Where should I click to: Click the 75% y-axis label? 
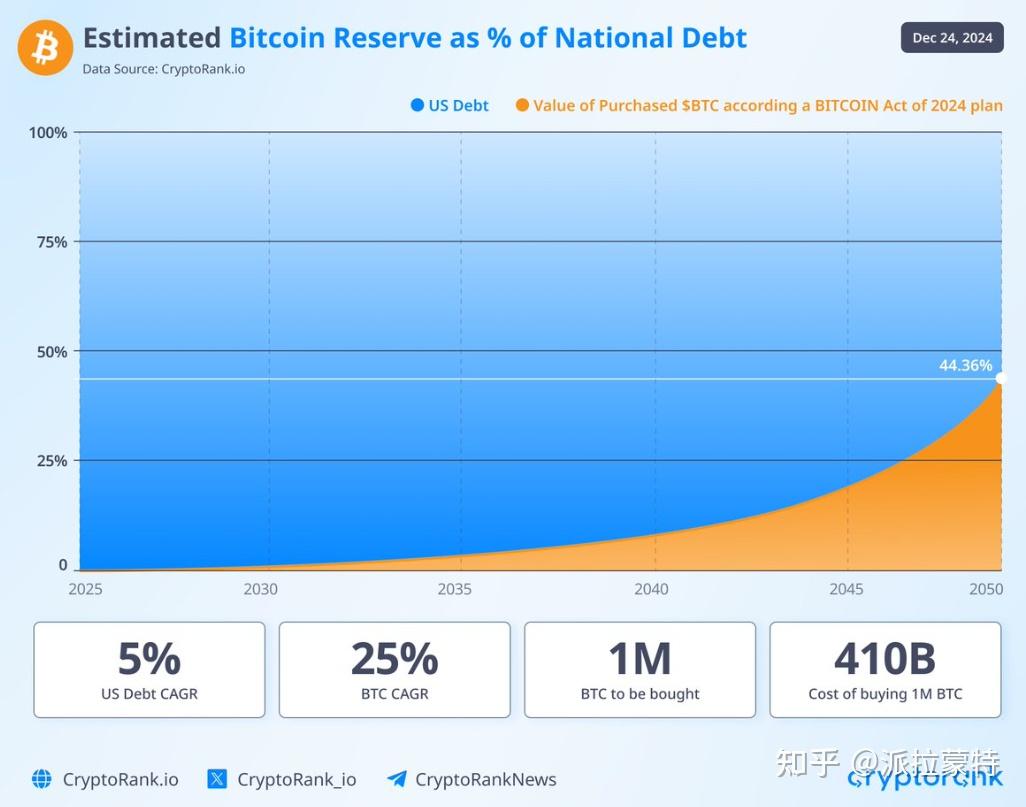pyautogui.click(x=48, y=242)
